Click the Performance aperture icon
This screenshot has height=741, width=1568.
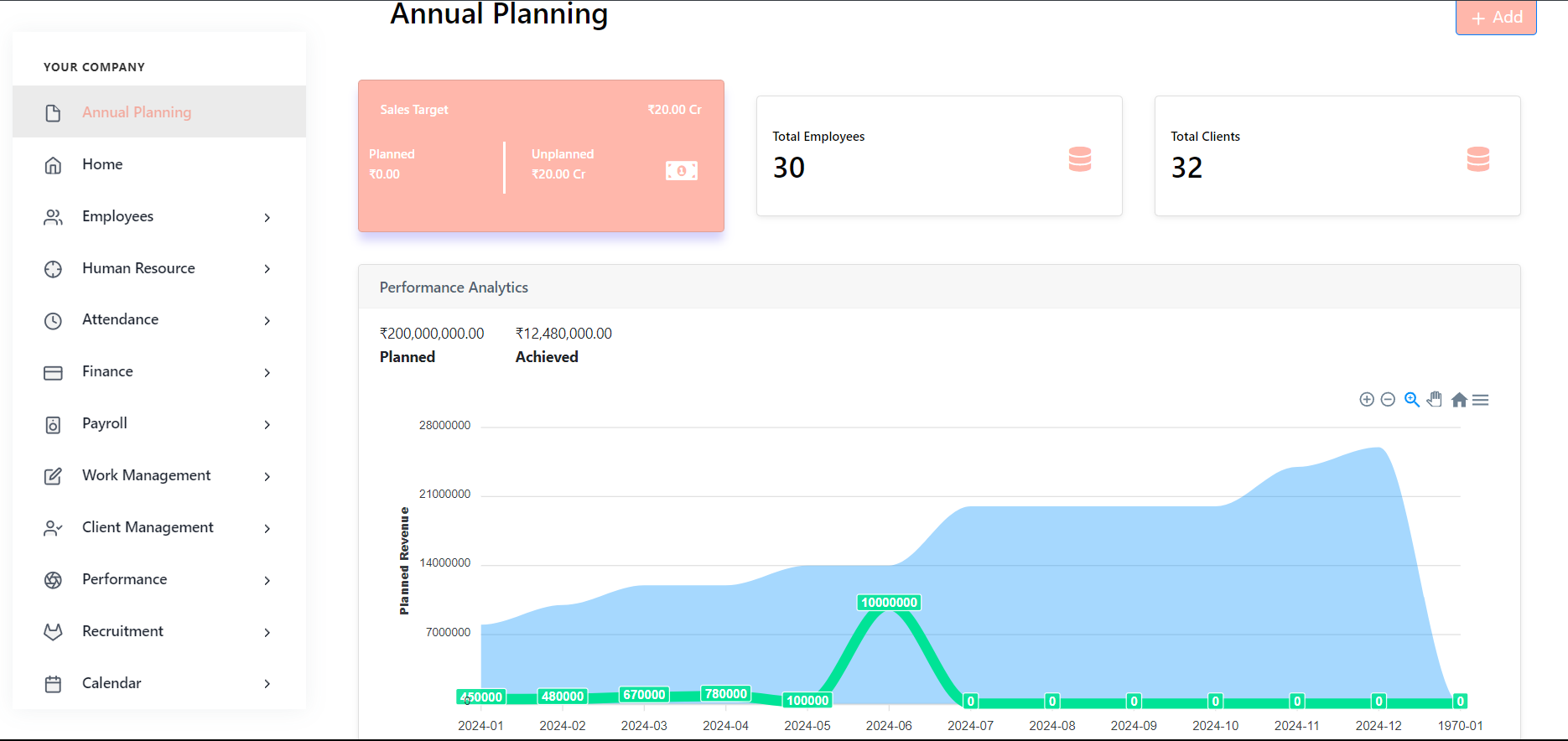click(53, 580)
